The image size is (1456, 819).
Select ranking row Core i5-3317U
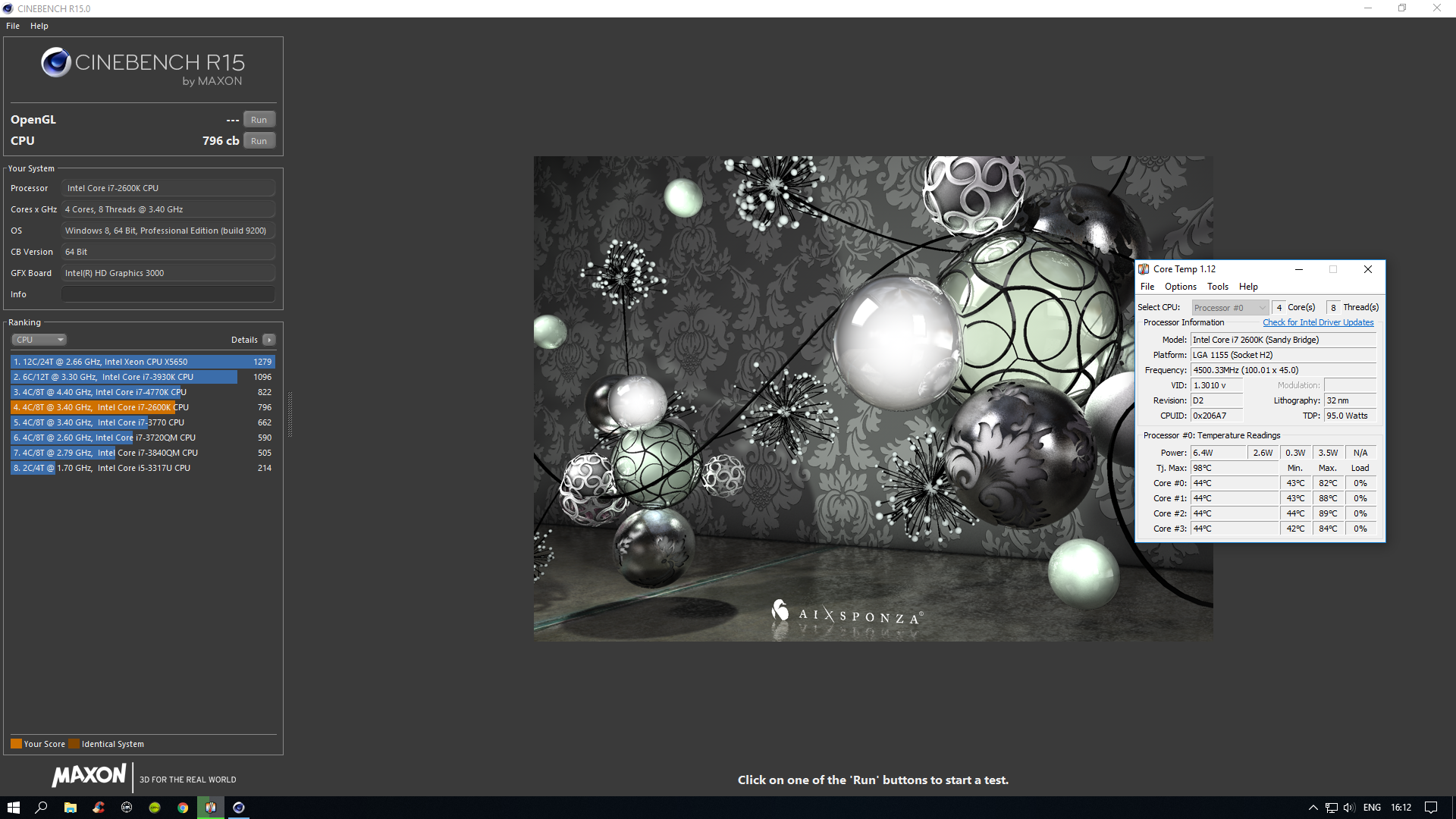coord(143,468)
